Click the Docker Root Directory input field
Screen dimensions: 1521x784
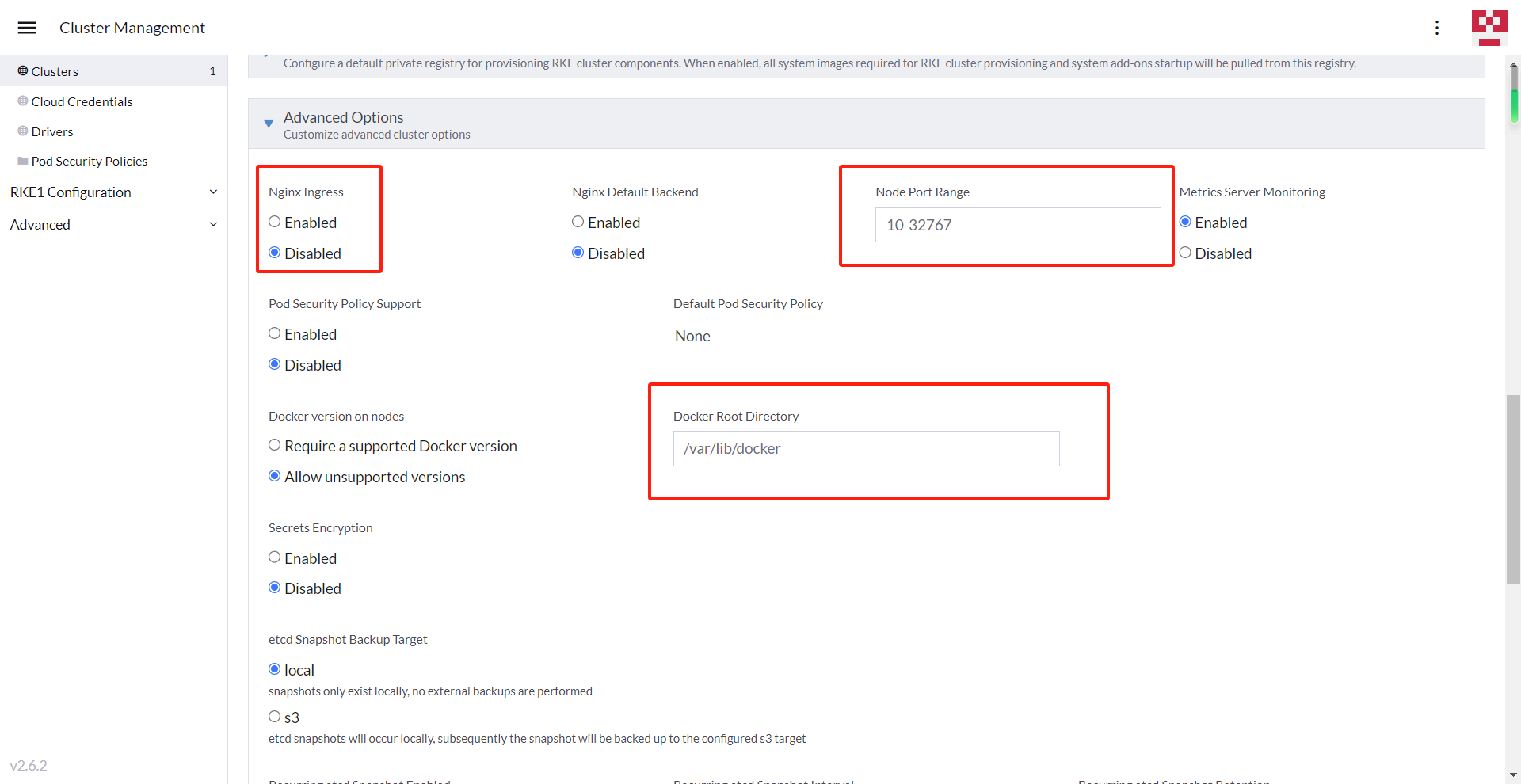pyautogui.click(x=866, y=448)
